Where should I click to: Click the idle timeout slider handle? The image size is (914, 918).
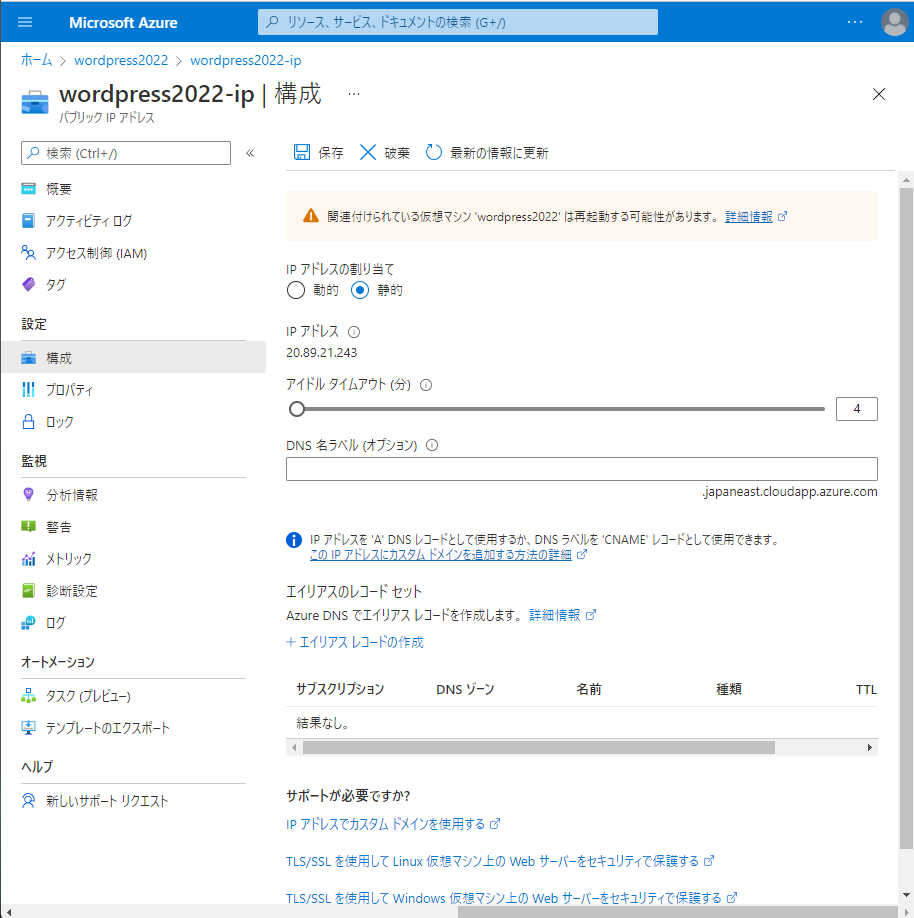click(297, 409)
